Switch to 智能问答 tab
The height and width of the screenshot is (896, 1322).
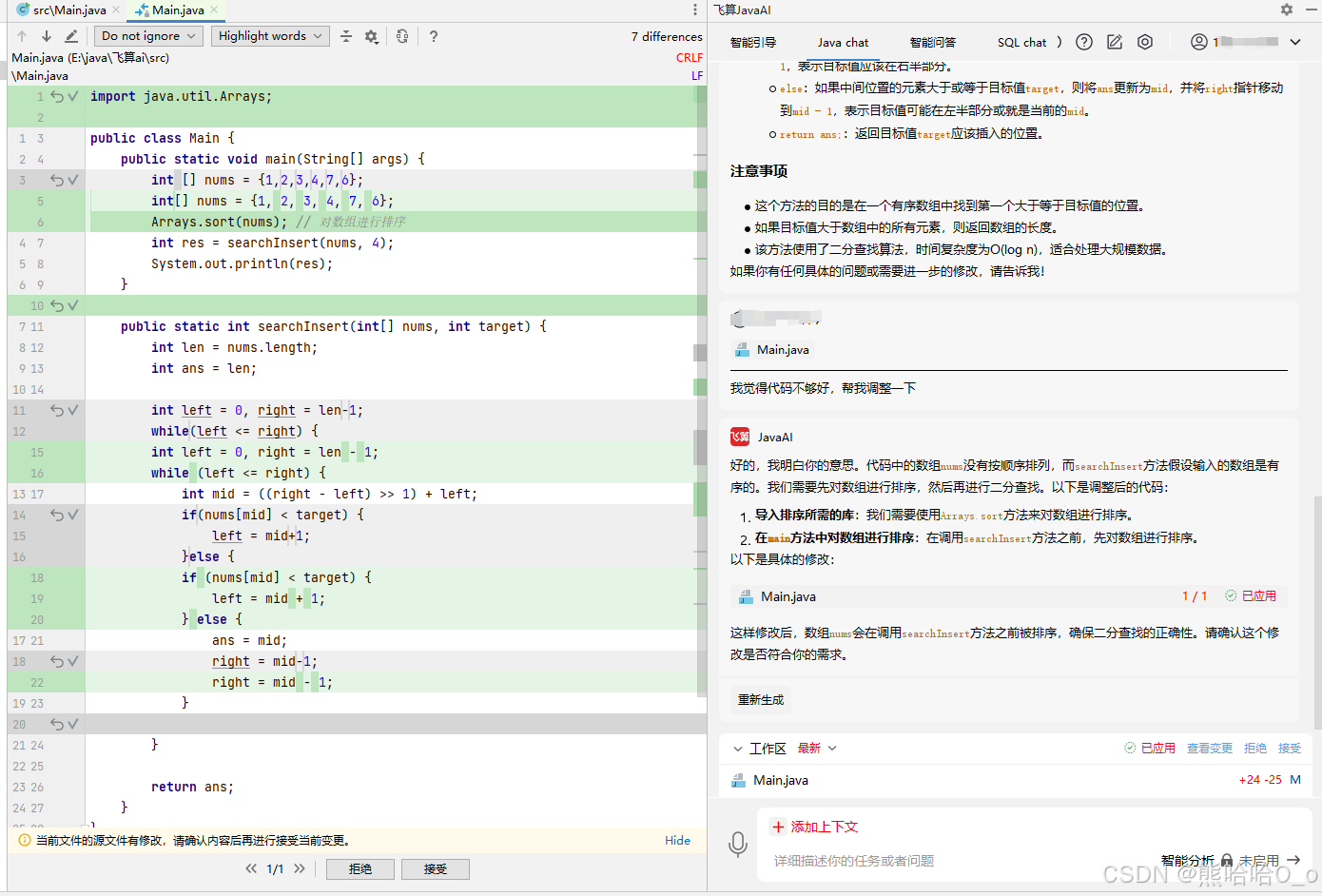933,43
